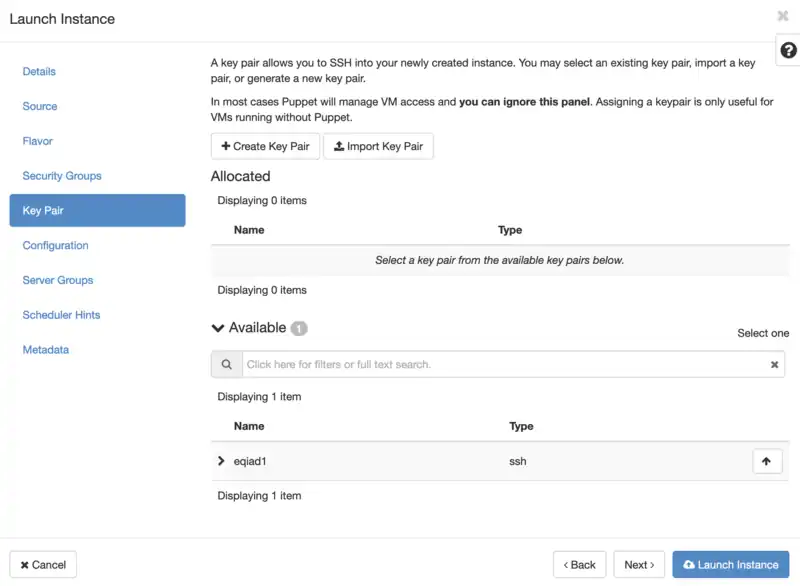Clear the filter using the x icon
800x586 pixels.
pos(775,363)
